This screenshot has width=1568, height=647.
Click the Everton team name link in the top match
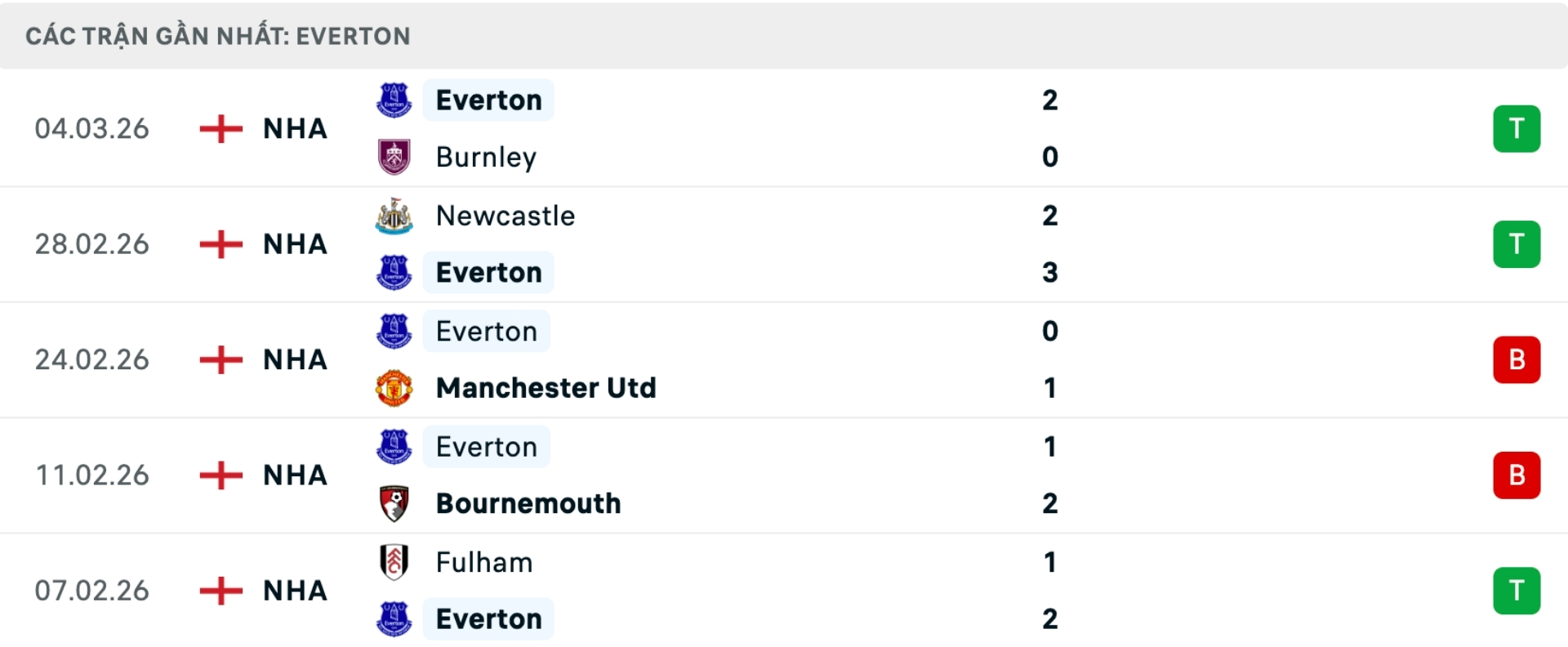[x=488, y=100]
